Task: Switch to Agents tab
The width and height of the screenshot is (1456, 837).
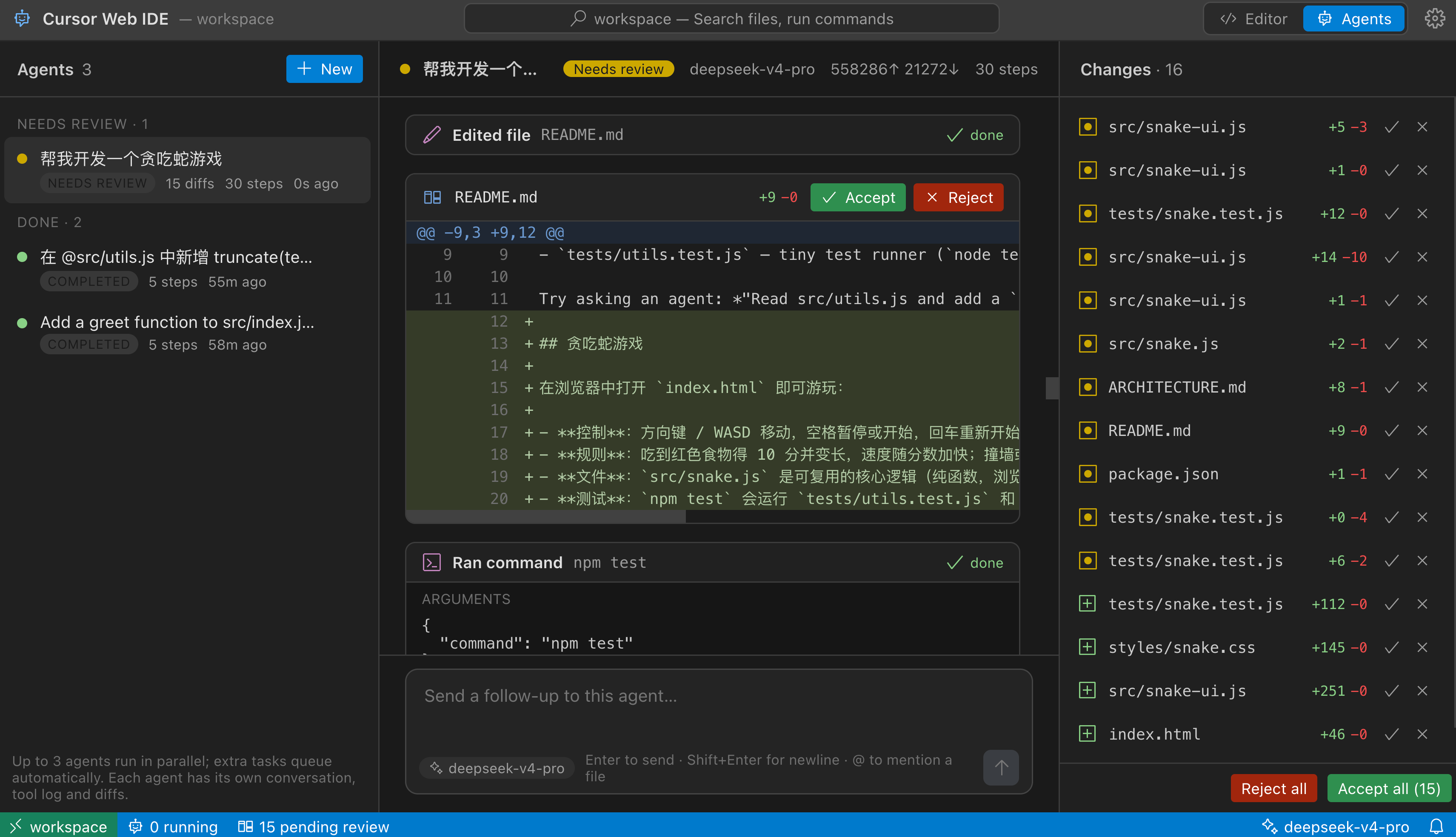Action: click(x=1354, y=19)
